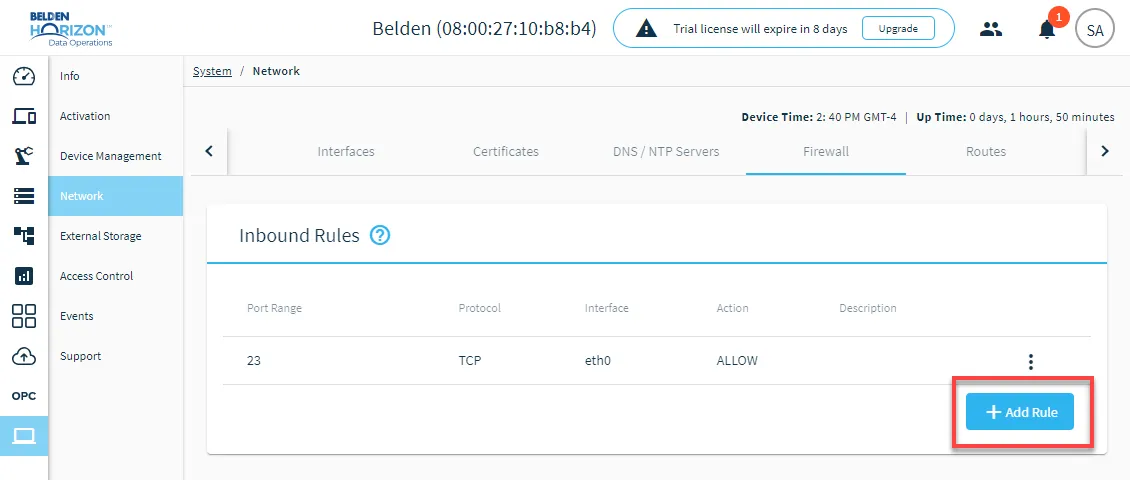The width and height of the screenshot is (1130, 480).
Task: Click the ALLOW action cell
Action: [x=737, y=361]
